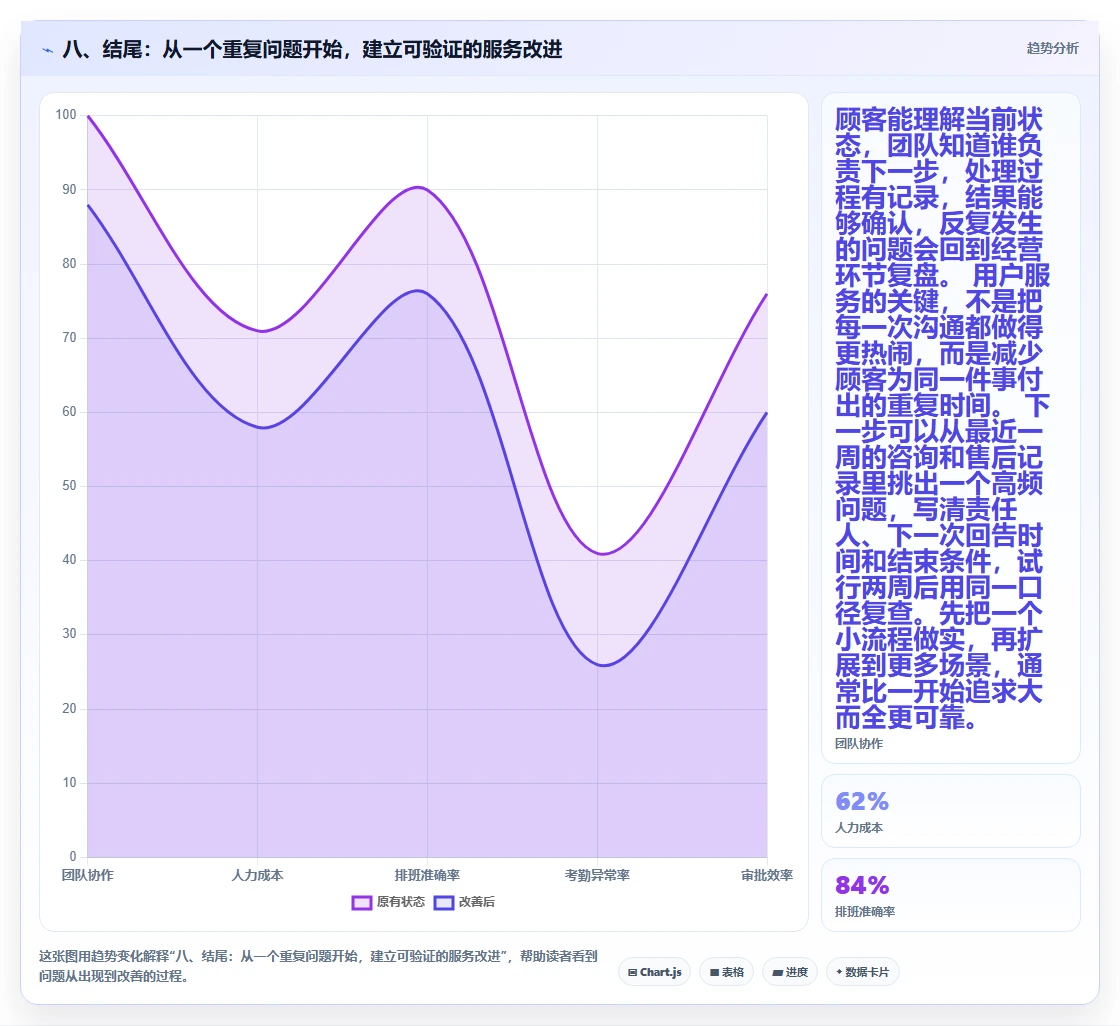
Task: Click the 原有状态 line peak at 排班准确率
Action: pyautogui.click(x=419, y=187)
